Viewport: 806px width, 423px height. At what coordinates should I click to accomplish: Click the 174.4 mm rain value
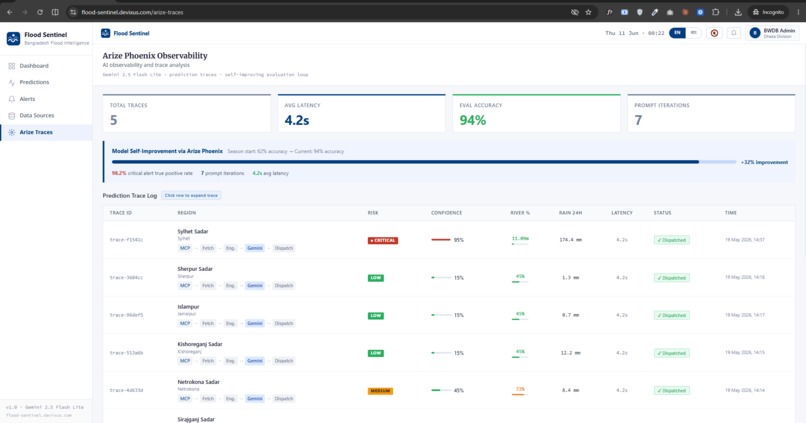(x=570, y=240)
